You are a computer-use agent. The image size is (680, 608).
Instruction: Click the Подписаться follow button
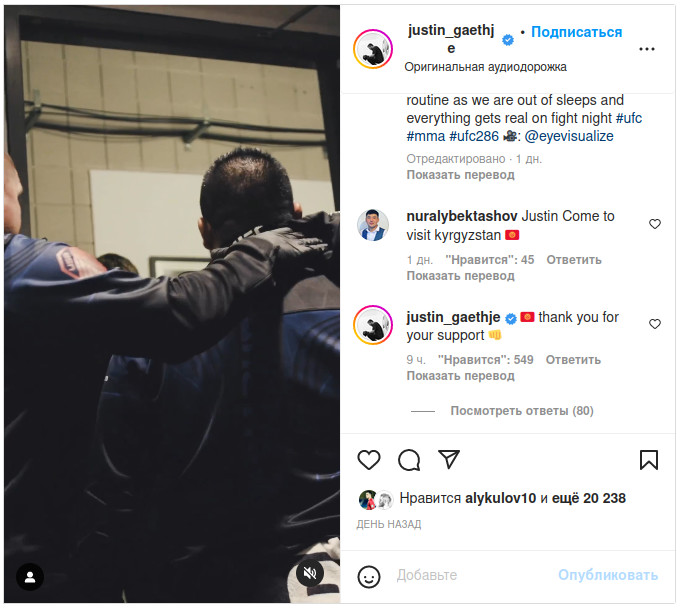576,32
